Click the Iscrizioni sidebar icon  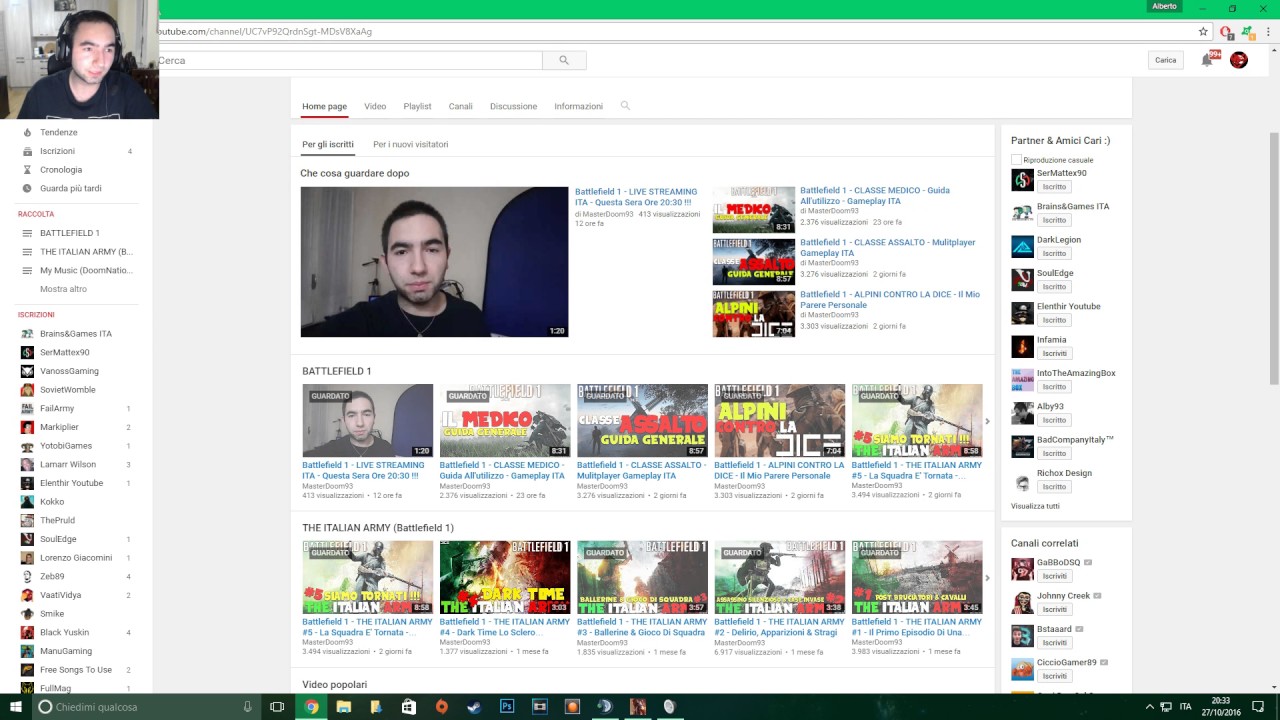(27, 151)
